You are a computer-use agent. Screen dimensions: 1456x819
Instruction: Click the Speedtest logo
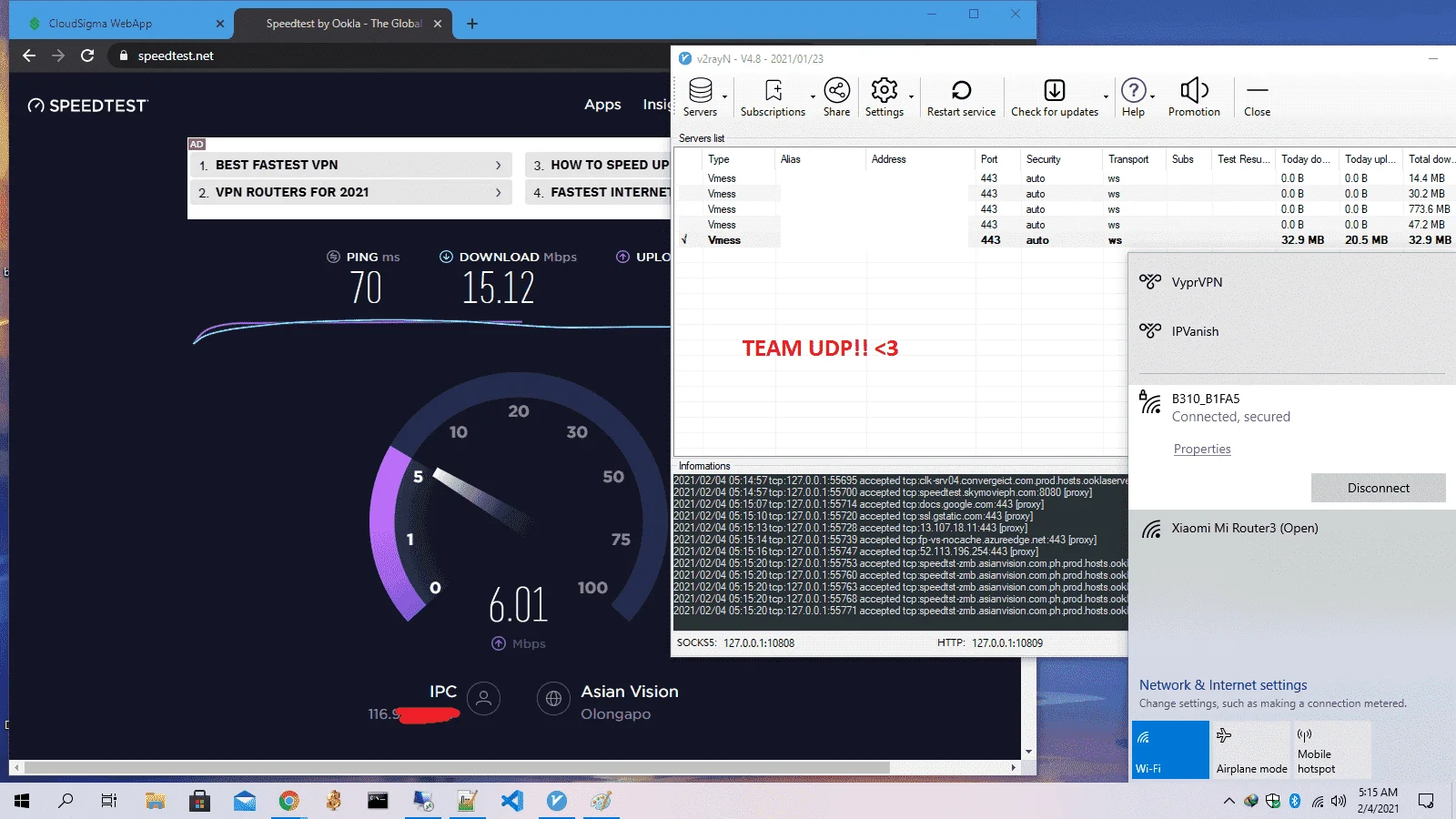[87, 106]
